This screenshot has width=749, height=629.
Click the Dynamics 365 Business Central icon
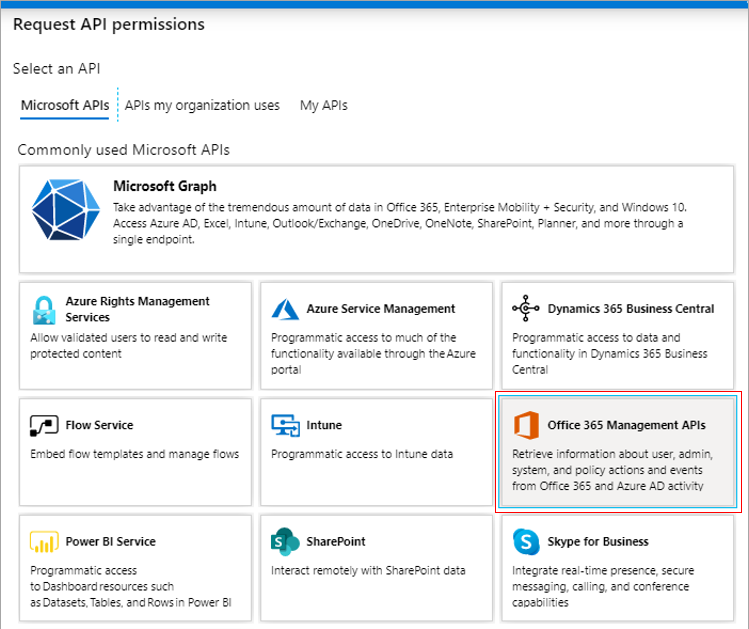(x=526, y=308)
